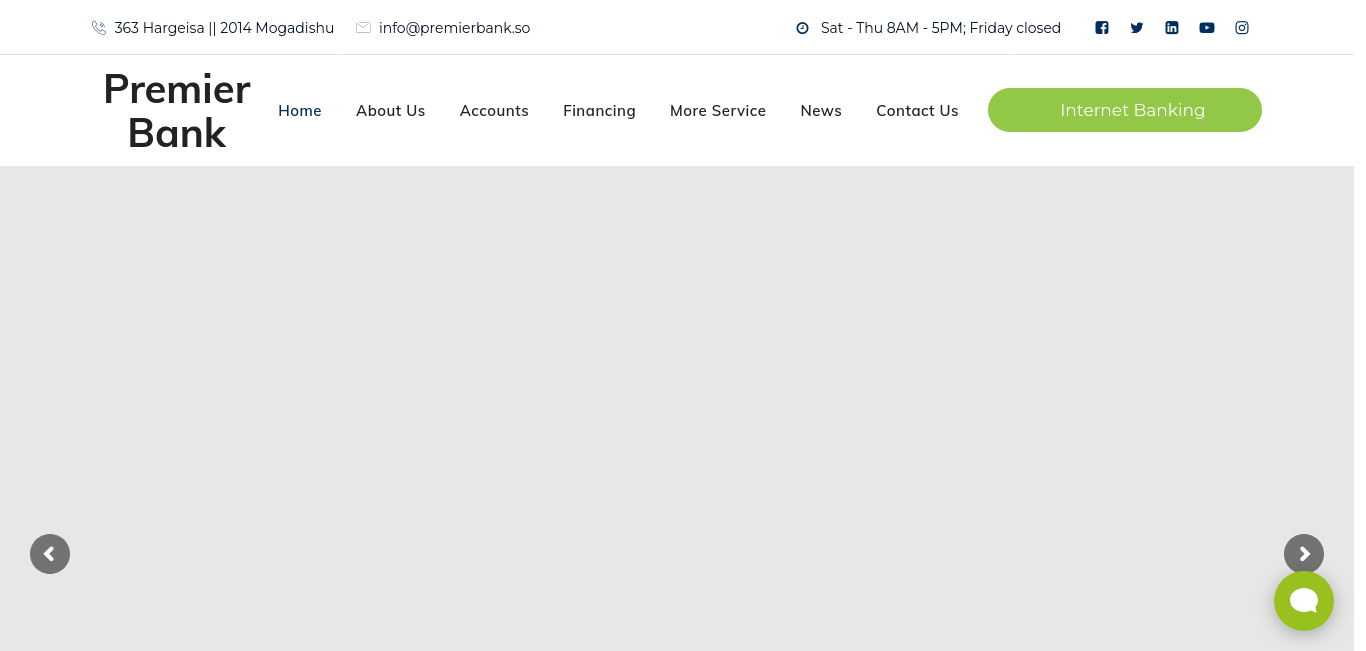Select the Home menu item

300,111
